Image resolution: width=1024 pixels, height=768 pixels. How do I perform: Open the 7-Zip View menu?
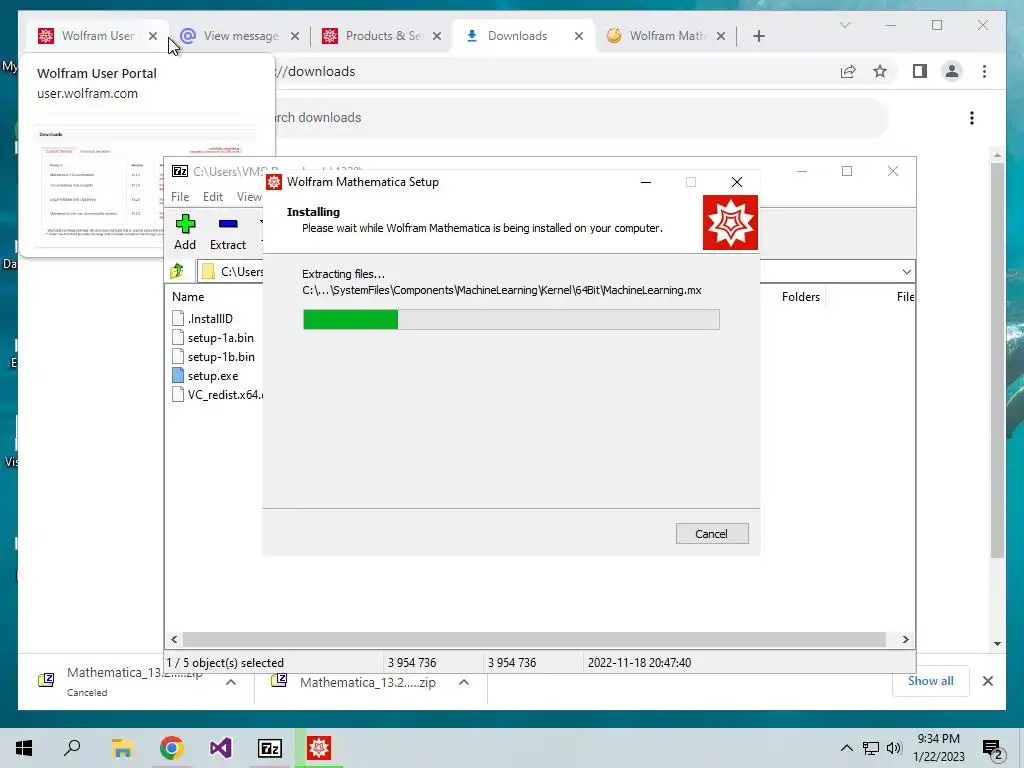[x=249, y=197]
